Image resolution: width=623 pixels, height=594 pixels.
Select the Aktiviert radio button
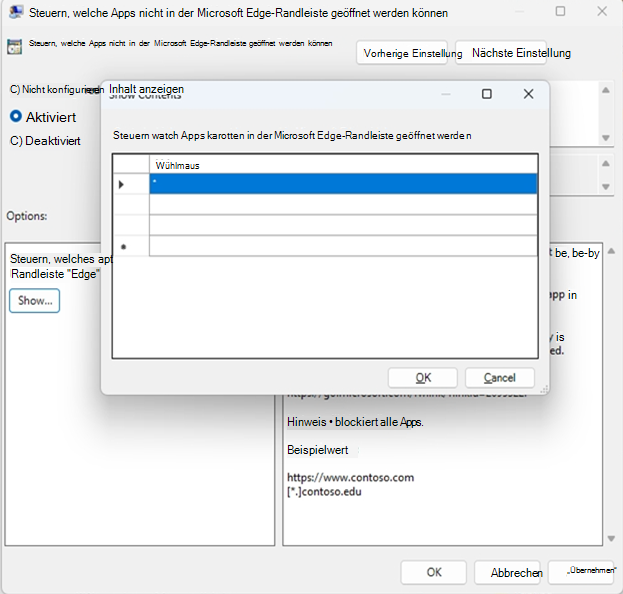pyautogui.click(x=16, y=116)
